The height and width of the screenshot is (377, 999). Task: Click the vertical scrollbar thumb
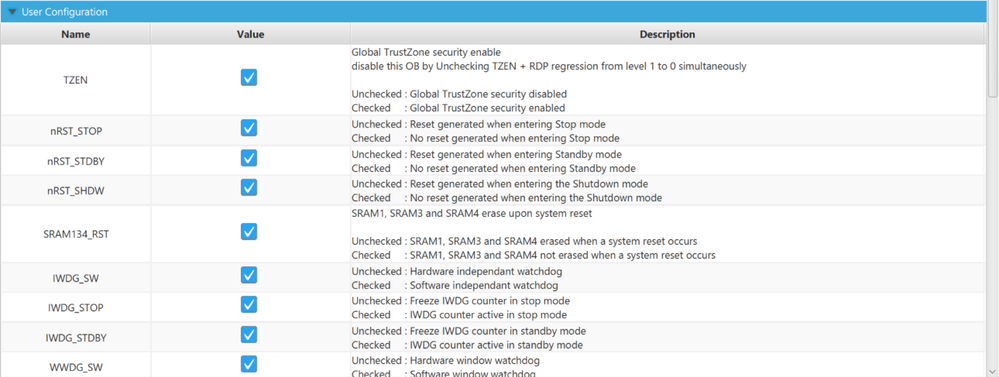(993, 60)
